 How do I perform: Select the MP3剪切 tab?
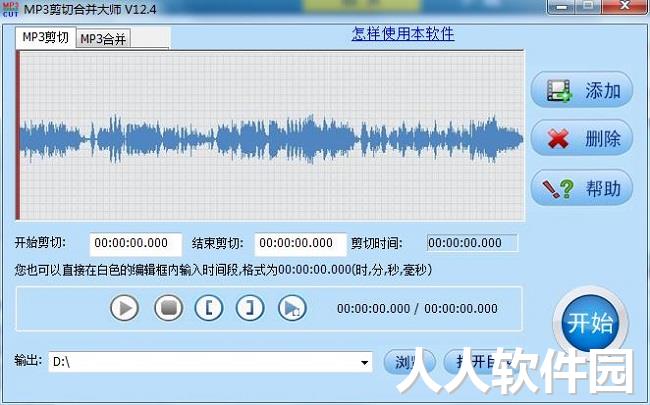pyautogui.click(x=46, y=37)
